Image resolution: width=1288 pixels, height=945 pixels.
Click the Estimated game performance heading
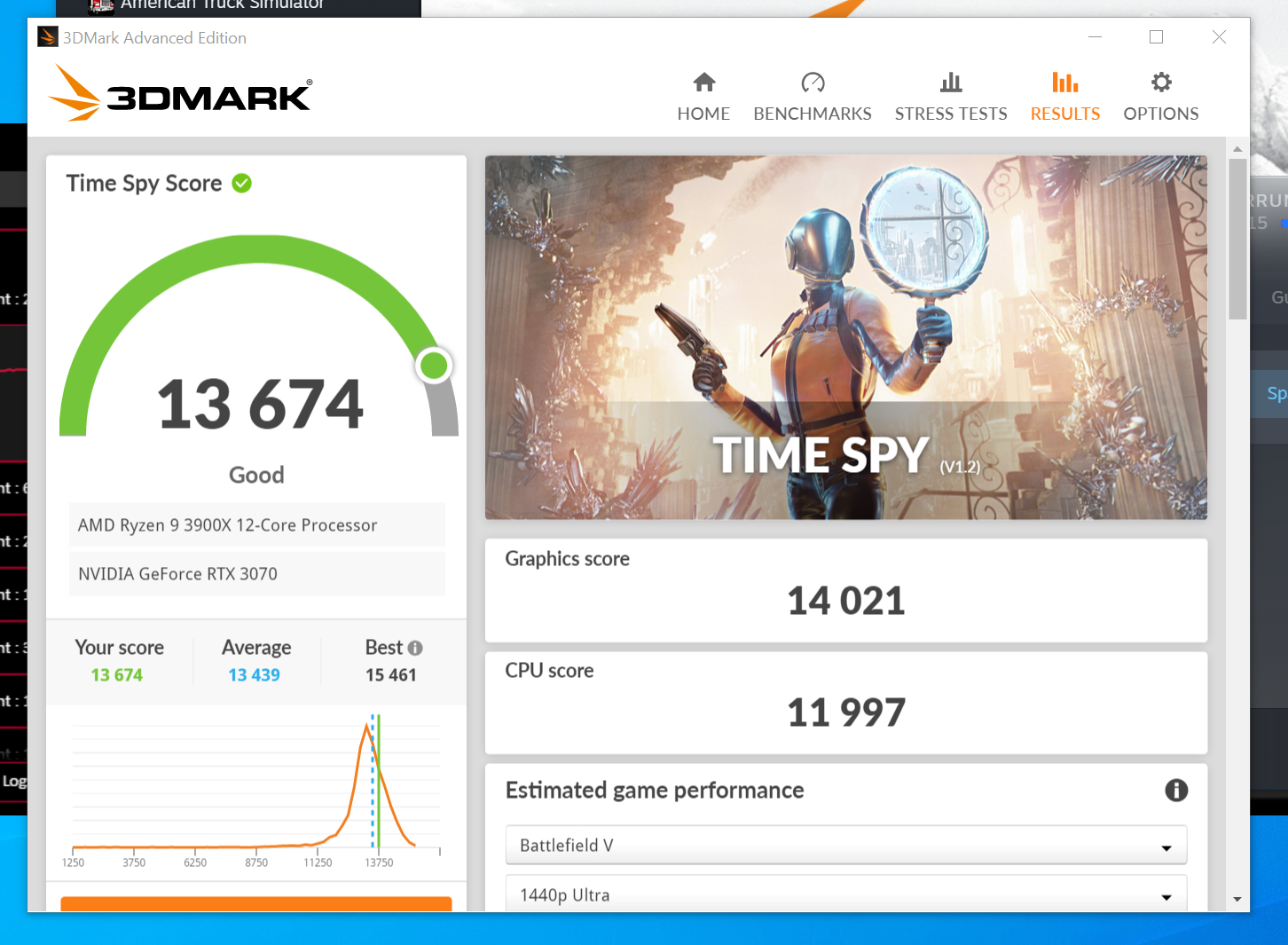click(x=655, y=791)
